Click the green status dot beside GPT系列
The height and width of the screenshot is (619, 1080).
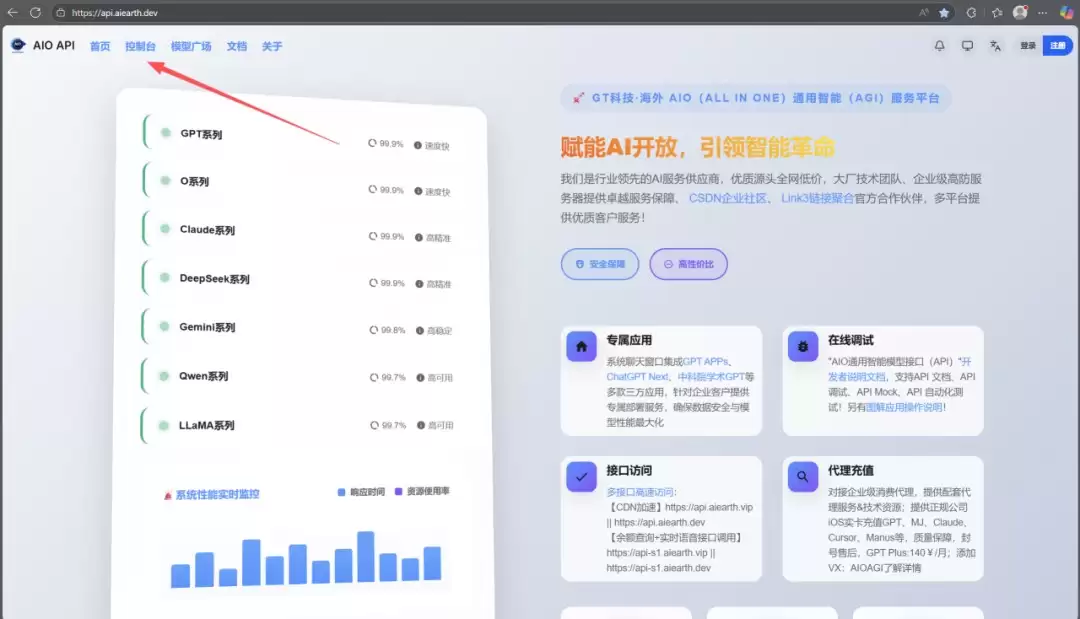pos(165,133)
